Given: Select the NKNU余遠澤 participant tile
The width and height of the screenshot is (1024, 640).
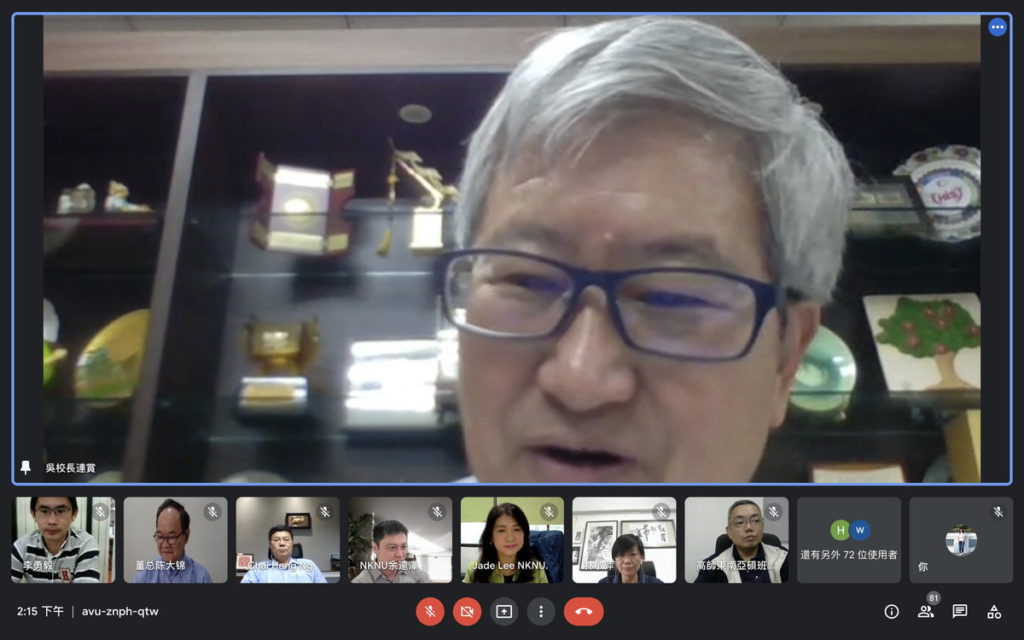Looking at the screenshot, I should 400,540.
